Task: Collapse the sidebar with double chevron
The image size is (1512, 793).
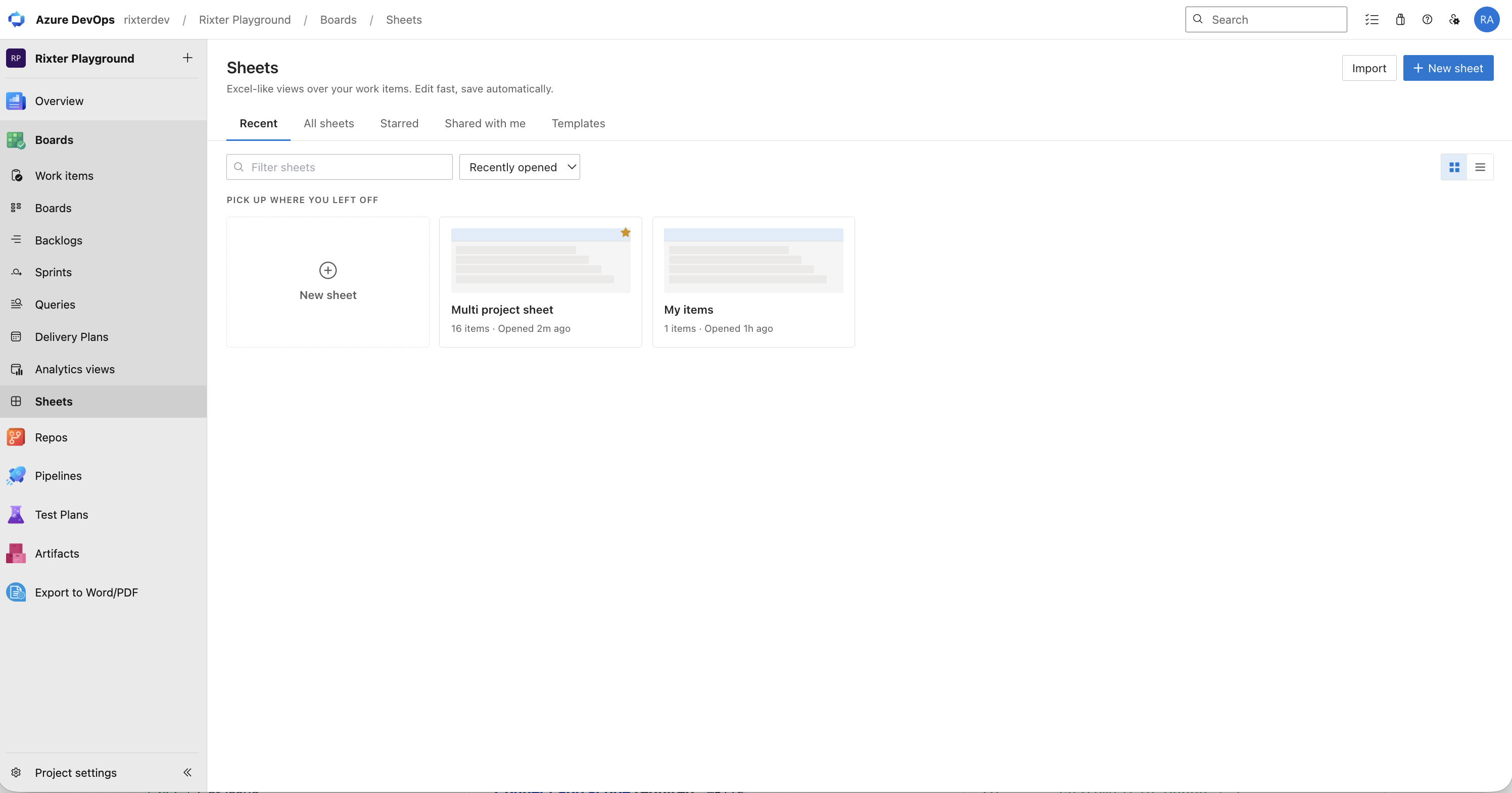Action: pyautogui.click(x=187, y=772)
